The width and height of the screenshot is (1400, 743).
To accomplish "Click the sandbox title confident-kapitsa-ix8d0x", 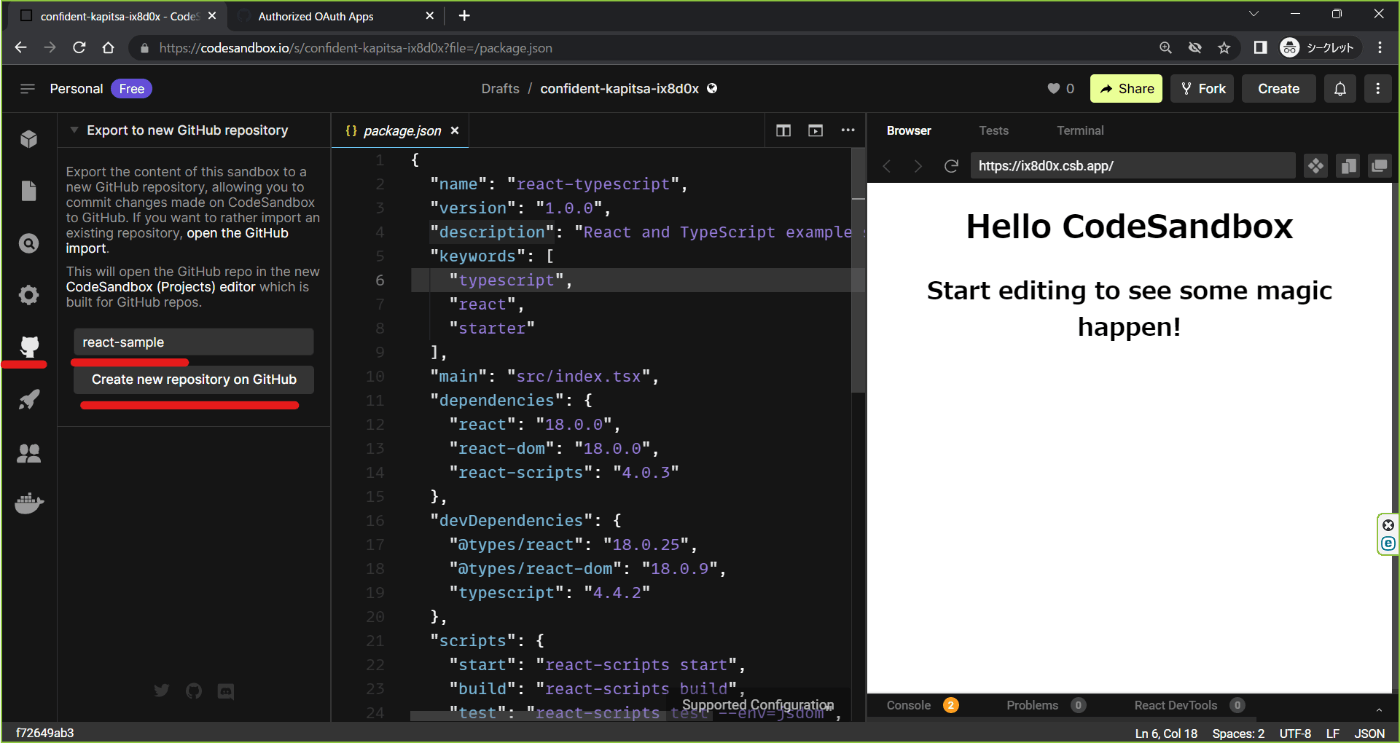I will [619, 89].
